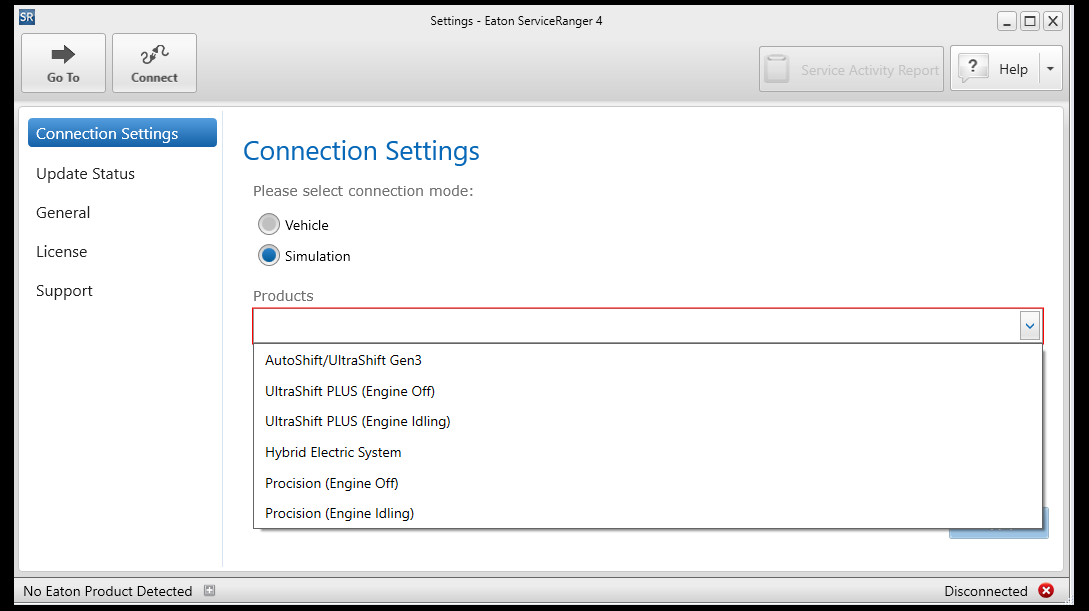
Task: Expand the Help button dropdown arrow
Action: [1050, 69]
